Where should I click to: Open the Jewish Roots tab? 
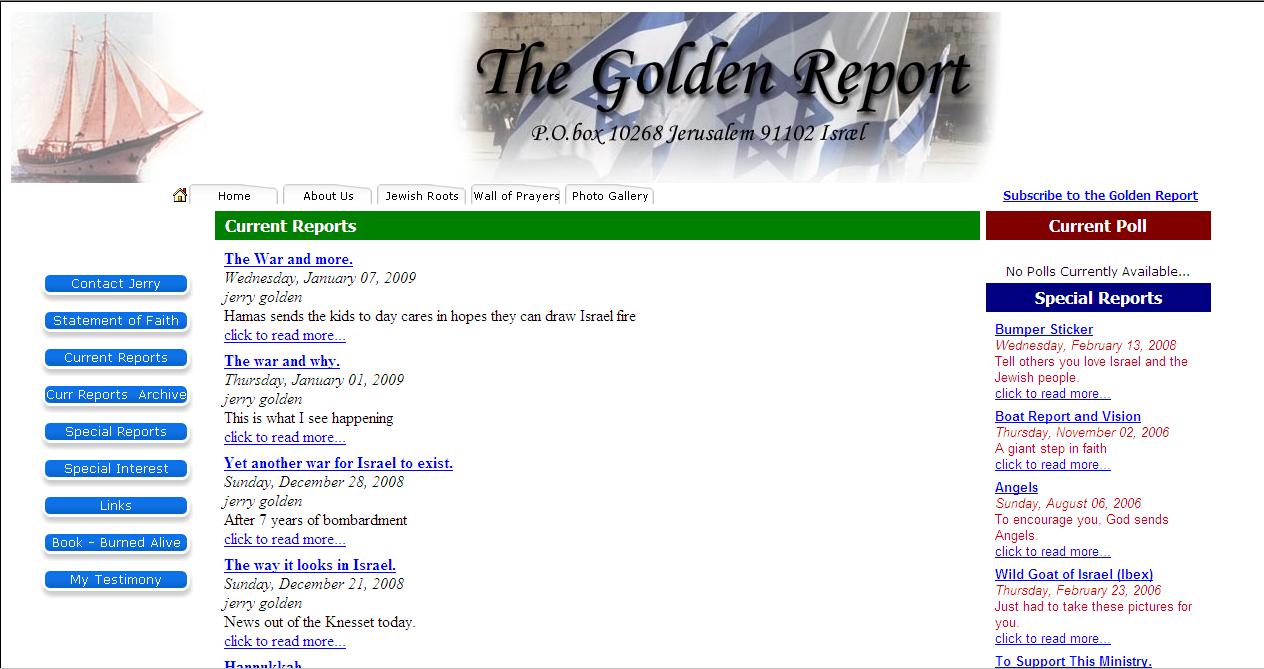click(422, 196)
